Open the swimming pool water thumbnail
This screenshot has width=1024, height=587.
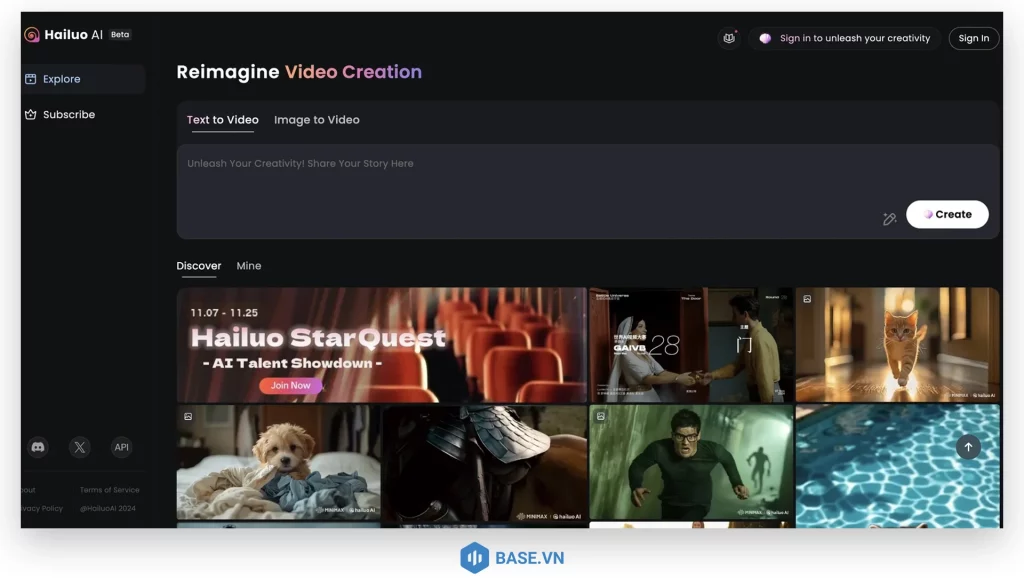click(x=897, y=466)
